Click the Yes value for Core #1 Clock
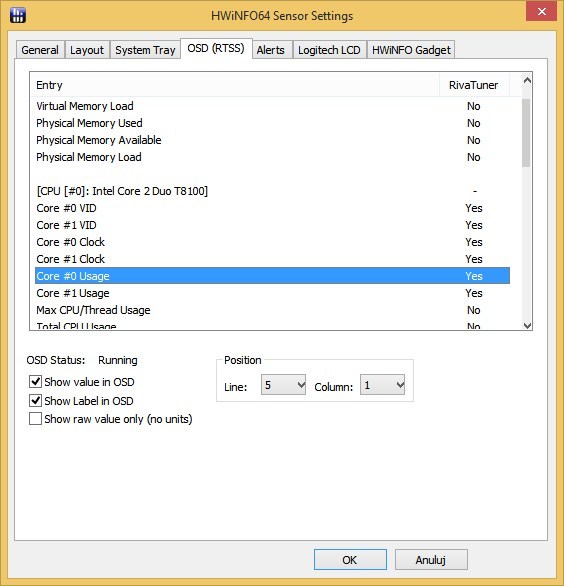The height and width of the screenshot is (586, 564). (474, 259)
